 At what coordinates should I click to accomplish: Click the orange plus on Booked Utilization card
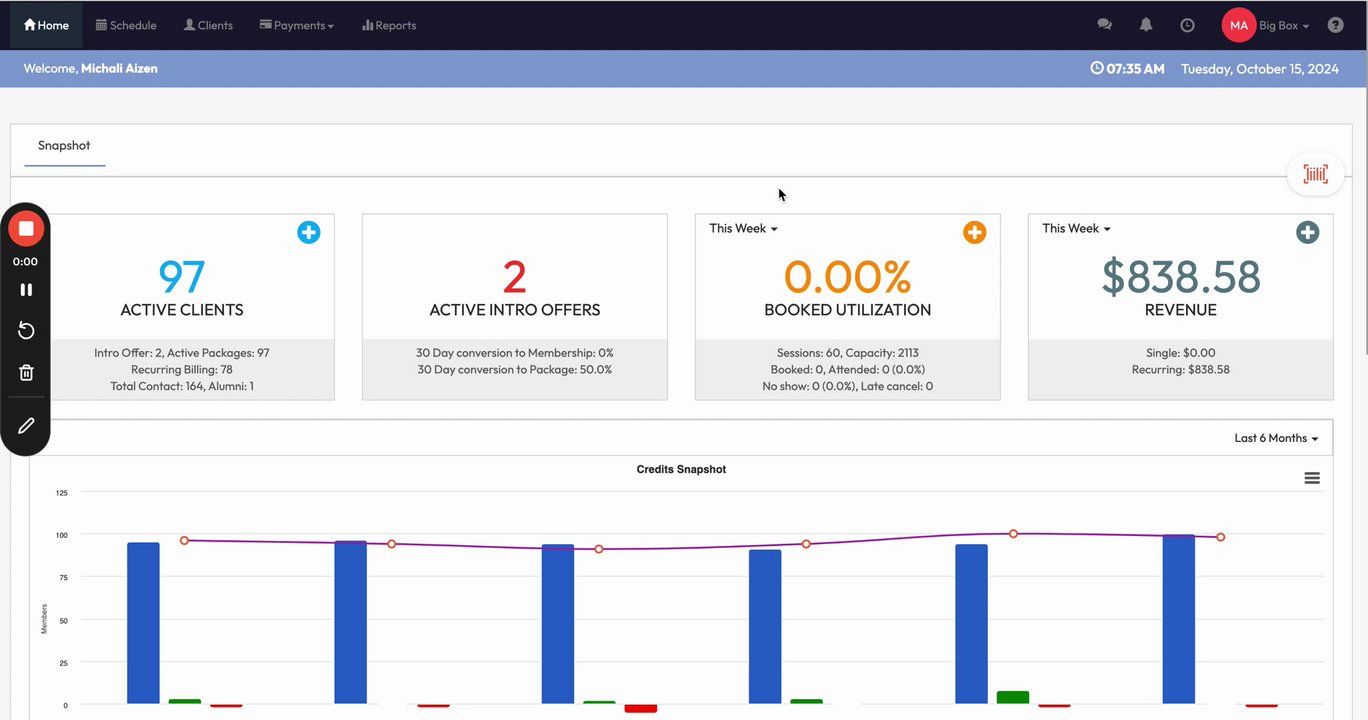click(x=974, y=232)
